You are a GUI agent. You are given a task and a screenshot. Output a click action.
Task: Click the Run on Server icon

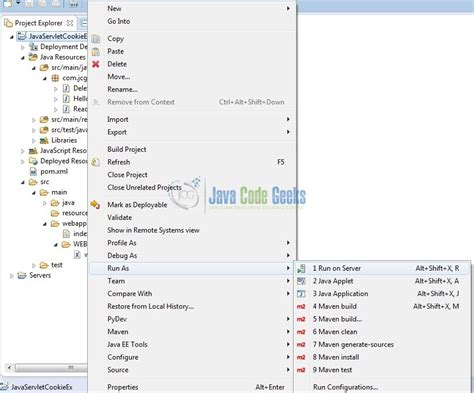click(x=301, y=268)
